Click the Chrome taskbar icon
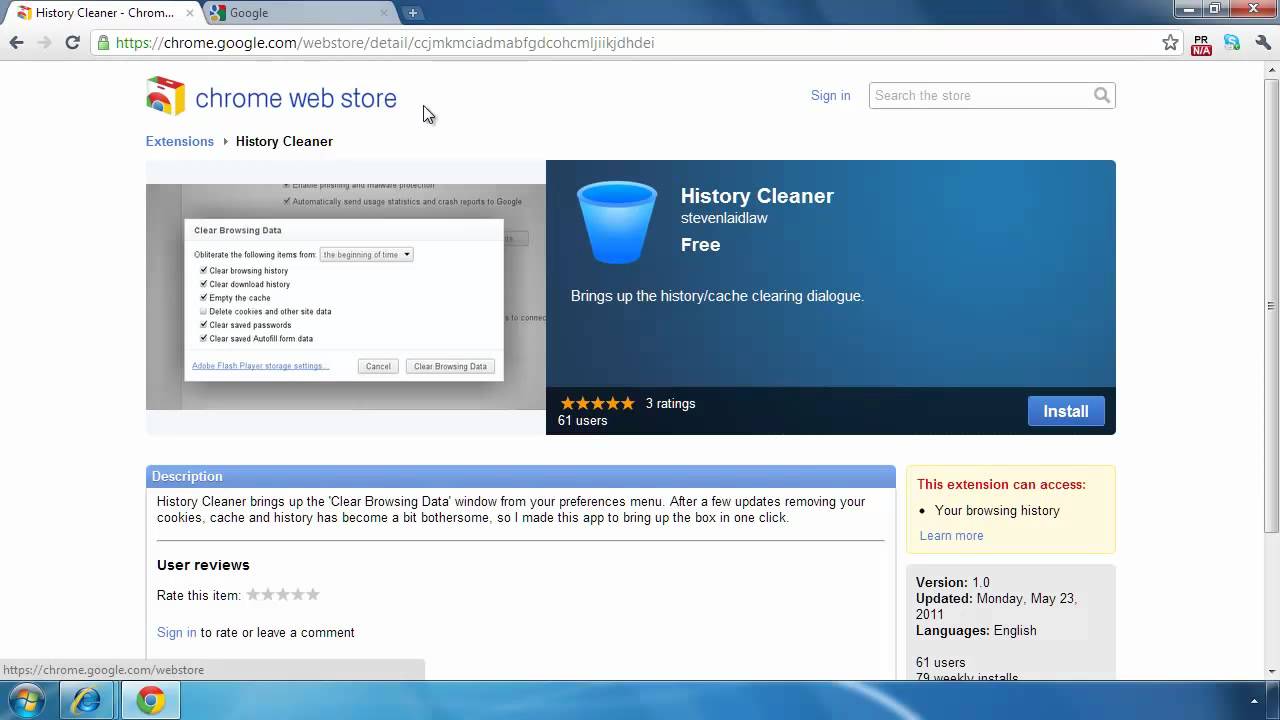The image size is (1280, 720). tap(150, 700)
